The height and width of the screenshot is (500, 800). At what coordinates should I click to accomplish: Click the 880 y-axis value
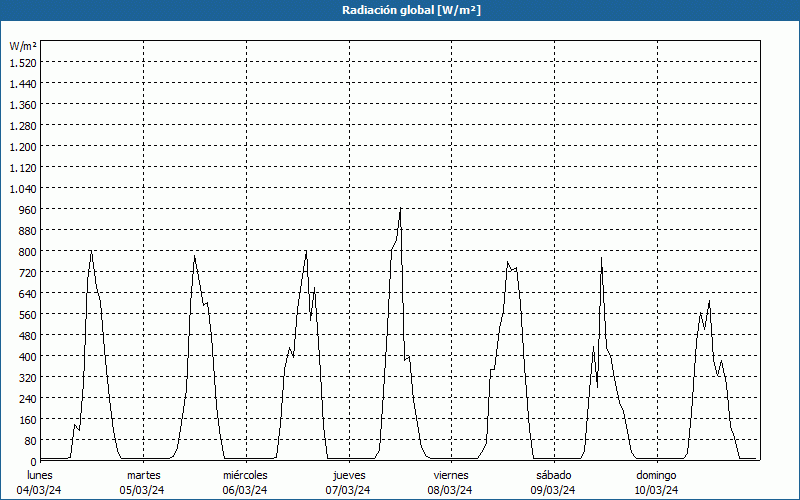point(28,231)
